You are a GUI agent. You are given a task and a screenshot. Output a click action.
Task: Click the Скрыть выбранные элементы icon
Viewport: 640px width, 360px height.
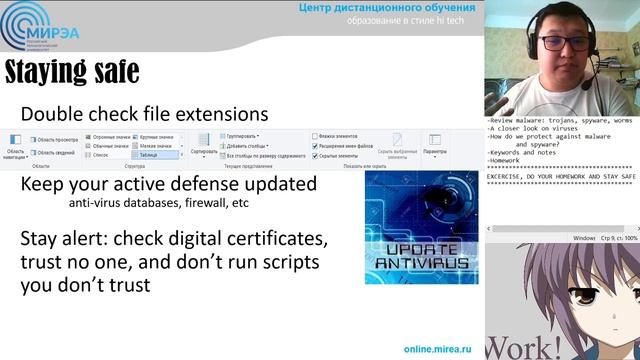397,140
